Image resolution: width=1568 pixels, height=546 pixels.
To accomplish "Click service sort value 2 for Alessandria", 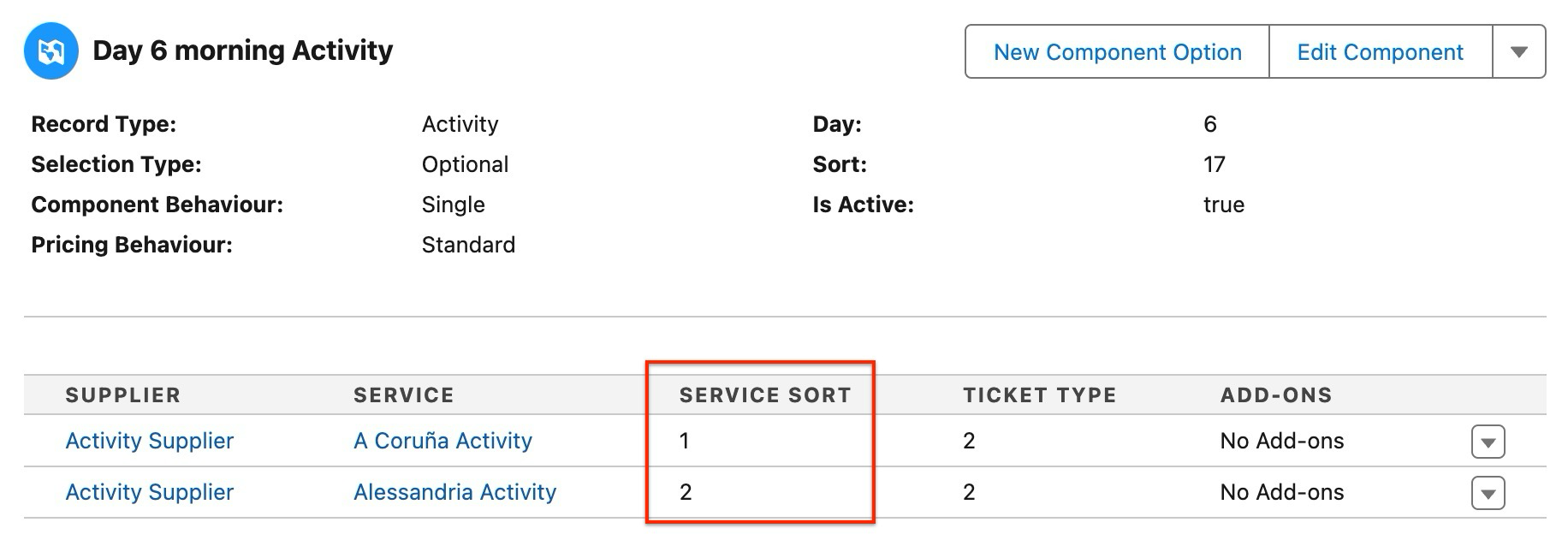I will pos(685,492).
